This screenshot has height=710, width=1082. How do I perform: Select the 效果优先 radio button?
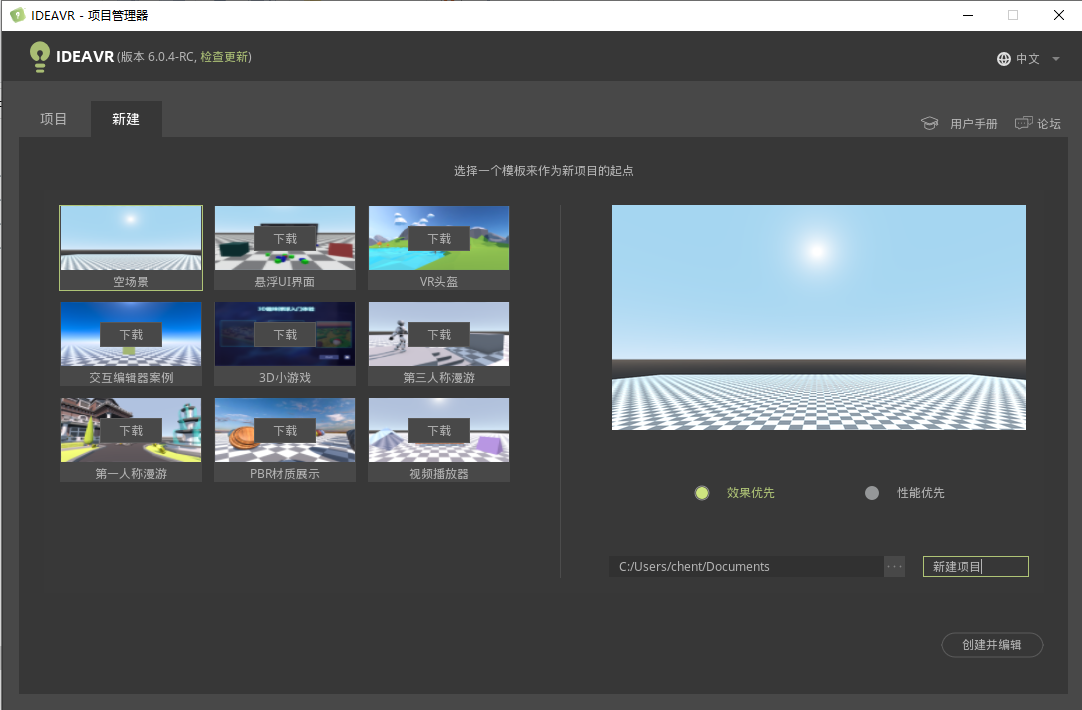pos(702,493)
